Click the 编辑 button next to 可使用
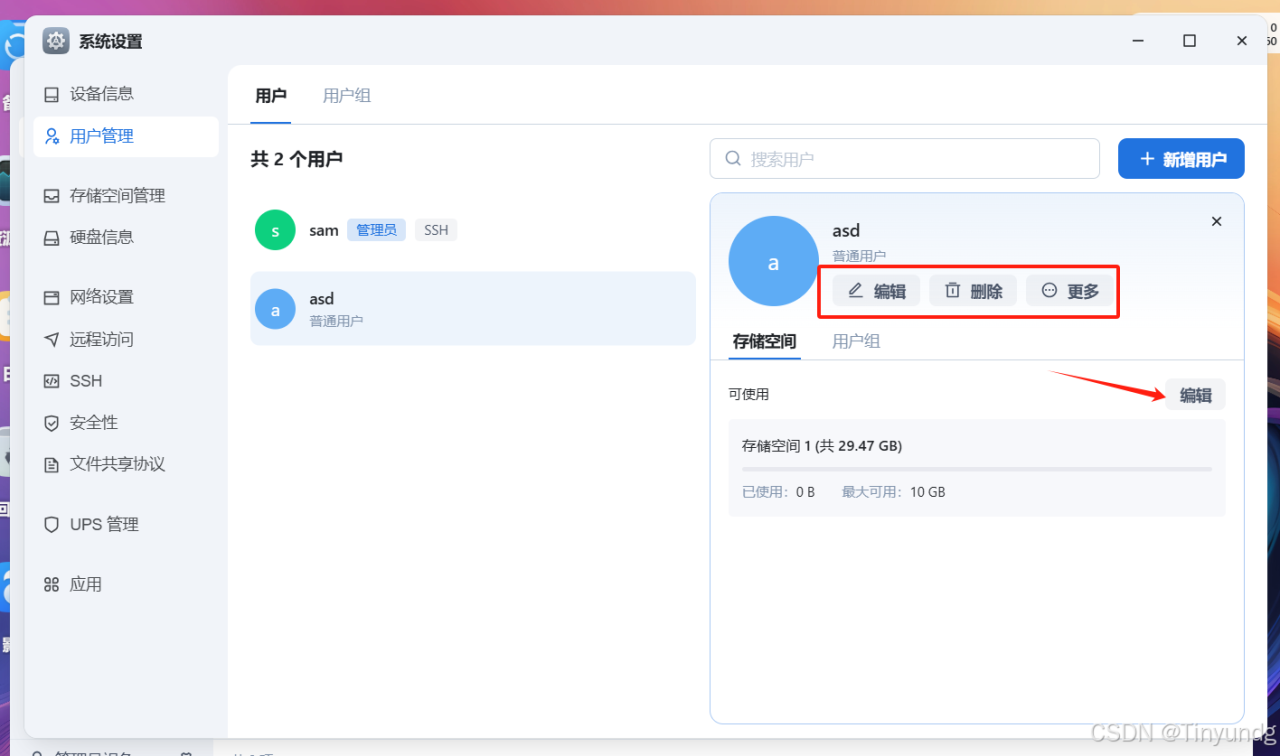 [x=1196, y=394]
